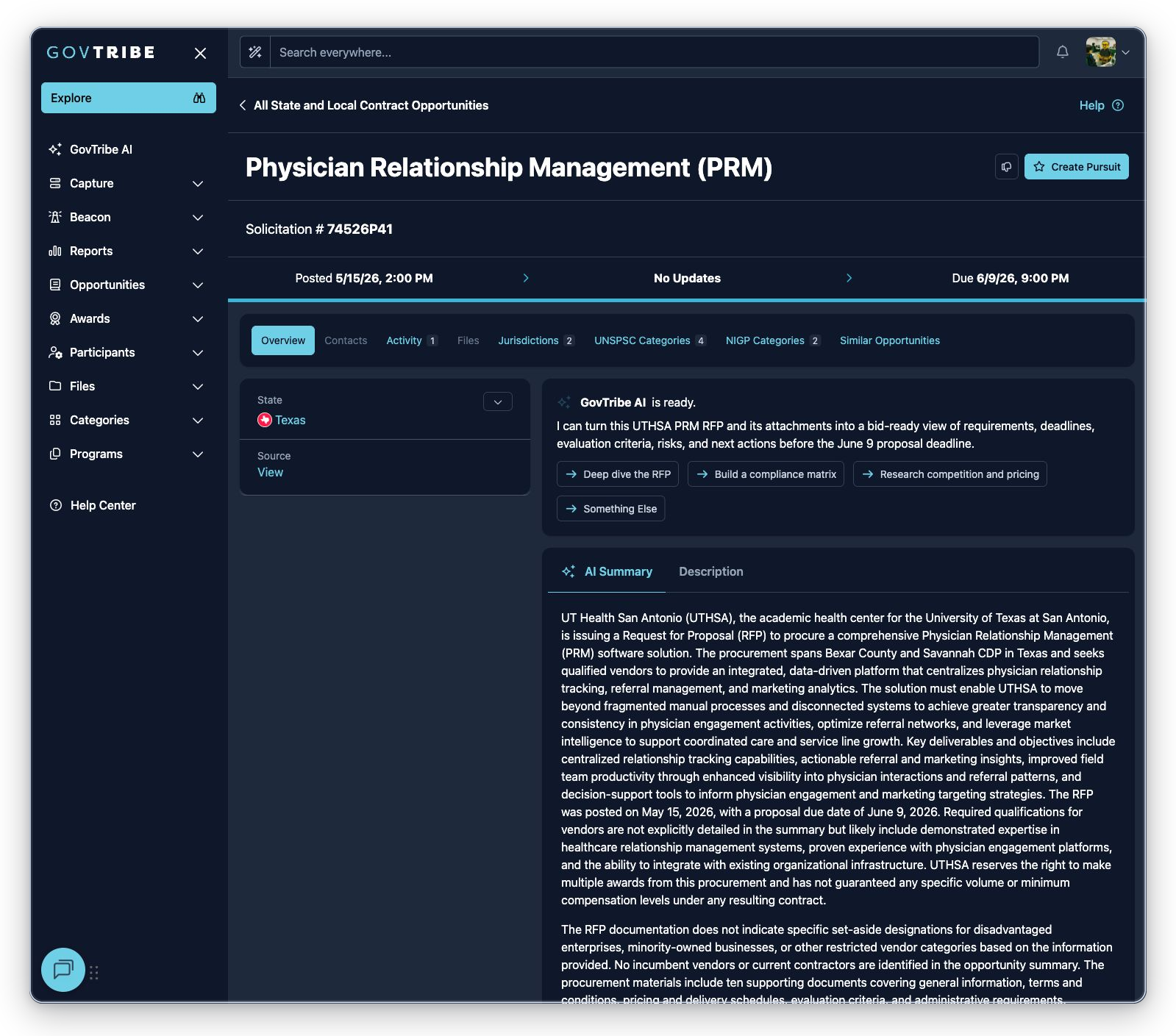The height and width of the screenshot is (1036, 1176).
Task: Switch to the Files tab in opportunity
Action: click(x=468, y=340)
